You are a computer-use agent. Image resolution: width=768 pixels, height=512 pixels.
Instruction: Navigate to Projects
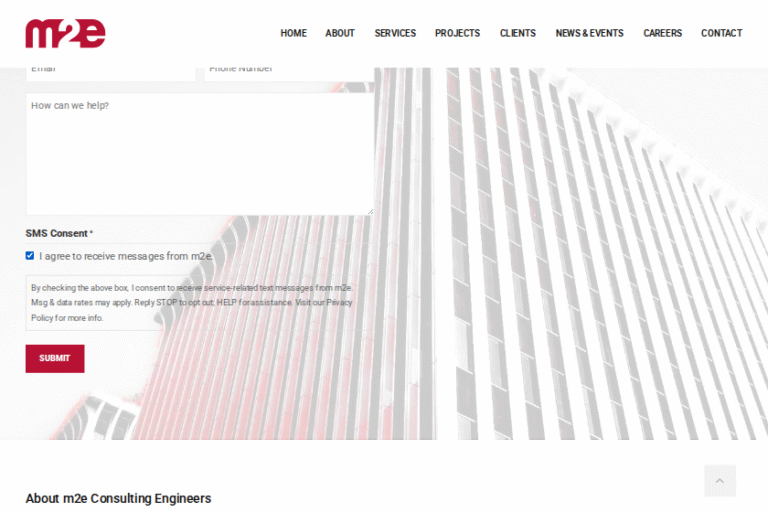click(457, 33)
